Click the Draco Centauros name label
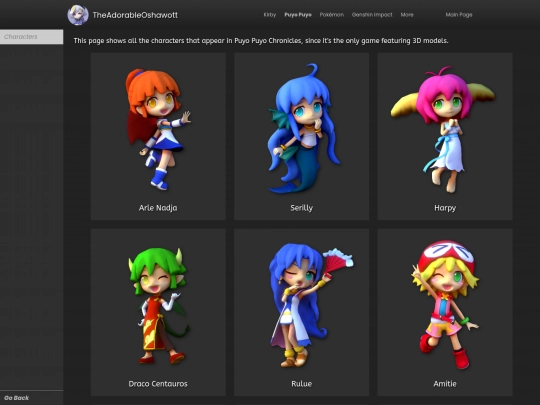540x405 pixels. tap(158, 384)
